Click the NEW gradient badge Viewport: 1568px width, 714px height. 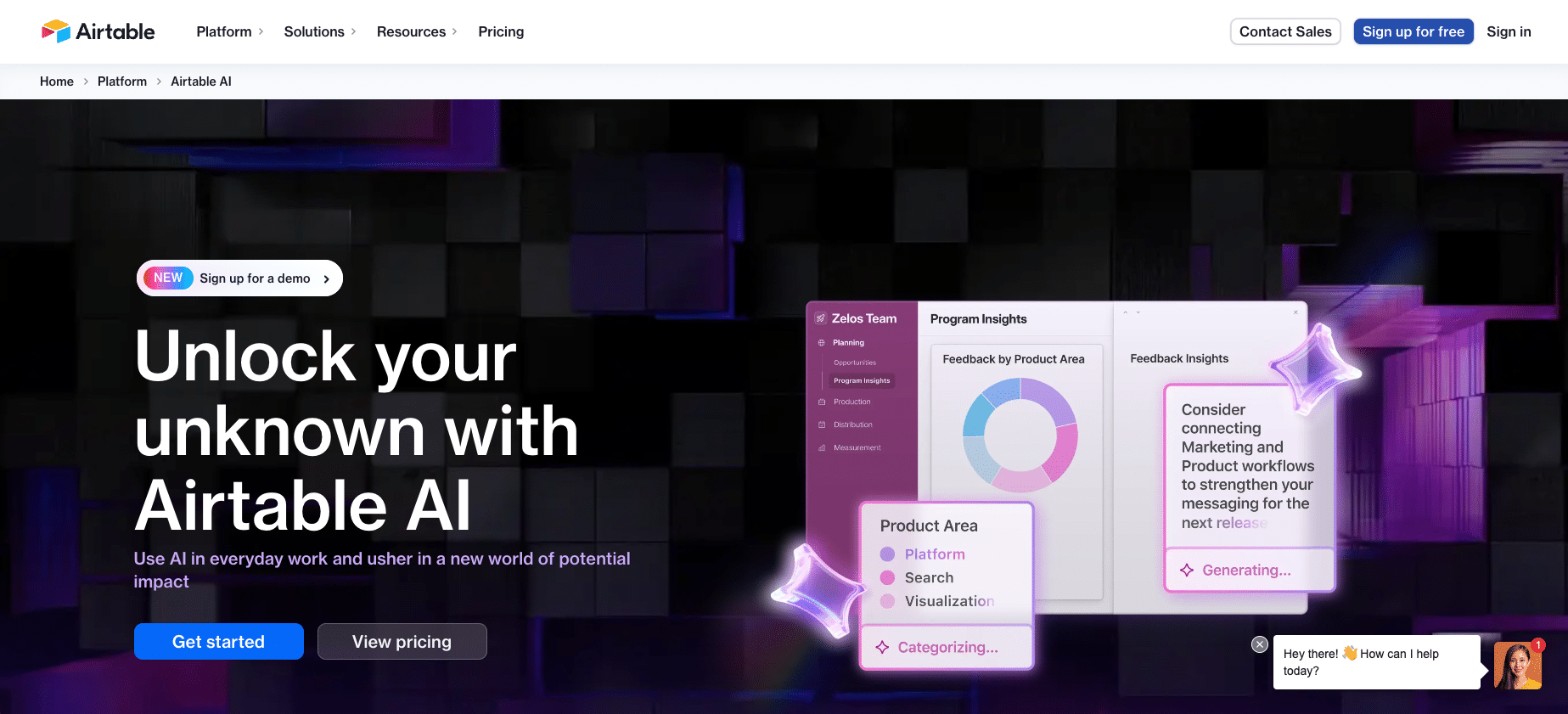point(168,278)
